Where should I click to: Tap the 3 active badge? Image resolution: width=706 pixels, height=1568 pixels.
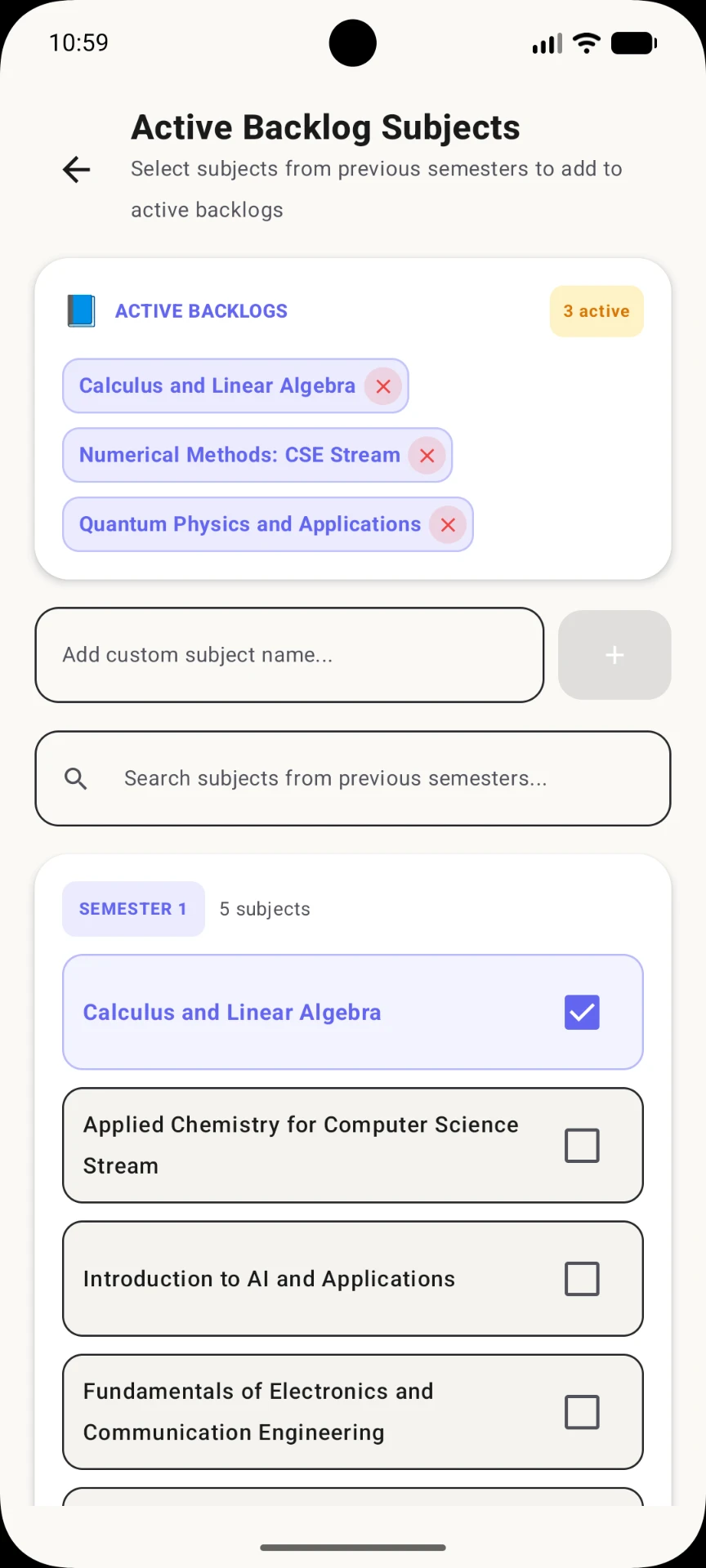597,311
